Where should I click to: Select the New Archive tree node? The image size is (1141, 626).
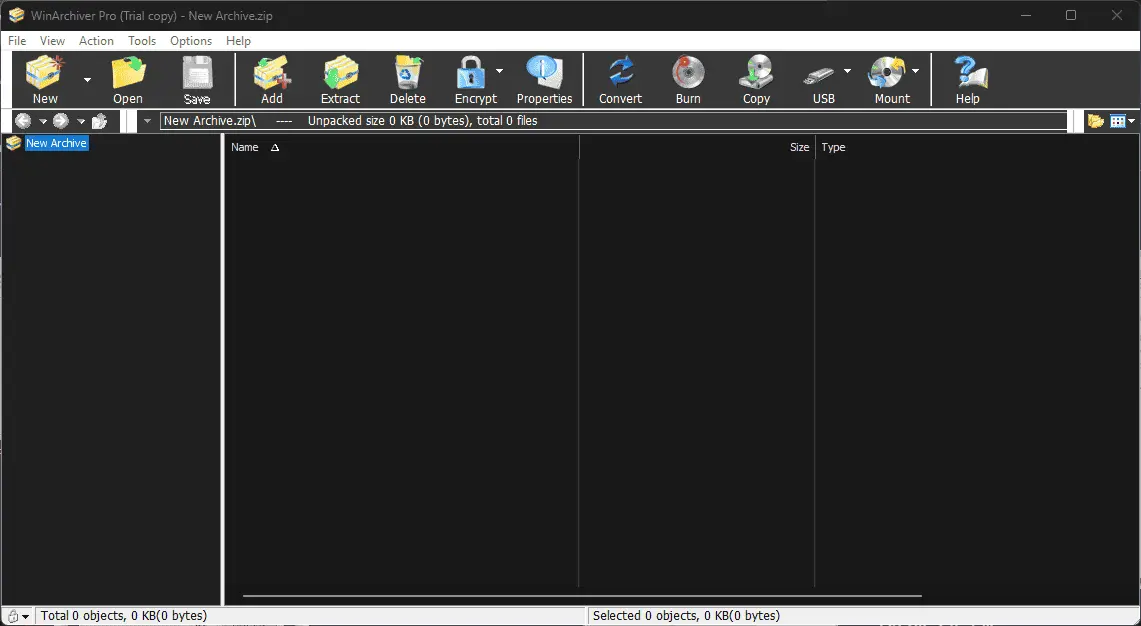coord(57,143)
